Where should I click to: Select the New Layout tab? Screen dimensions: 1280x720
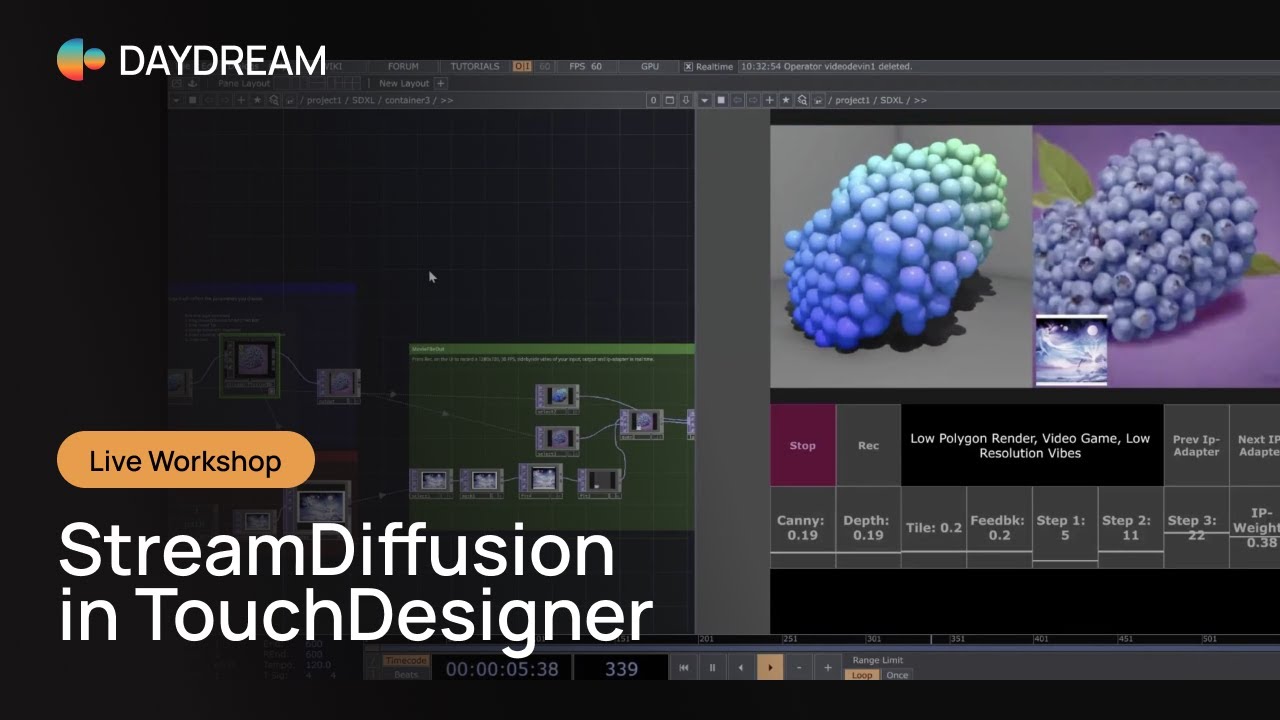404,83
